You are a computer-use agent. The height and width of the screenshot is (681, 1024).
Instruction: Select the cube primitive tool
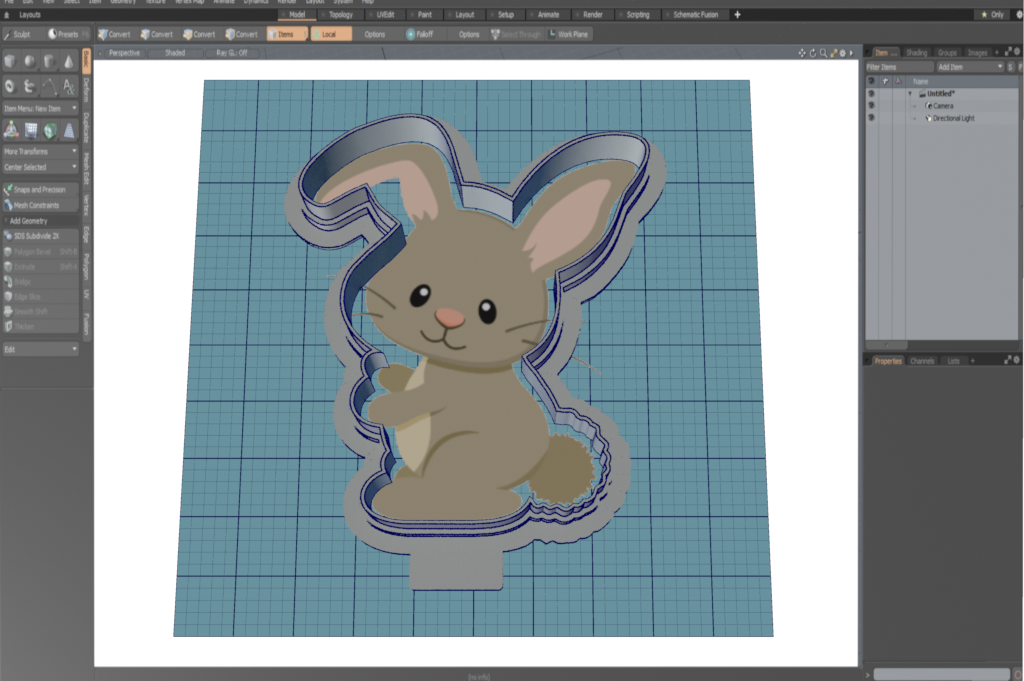click(x=11, y=62)
